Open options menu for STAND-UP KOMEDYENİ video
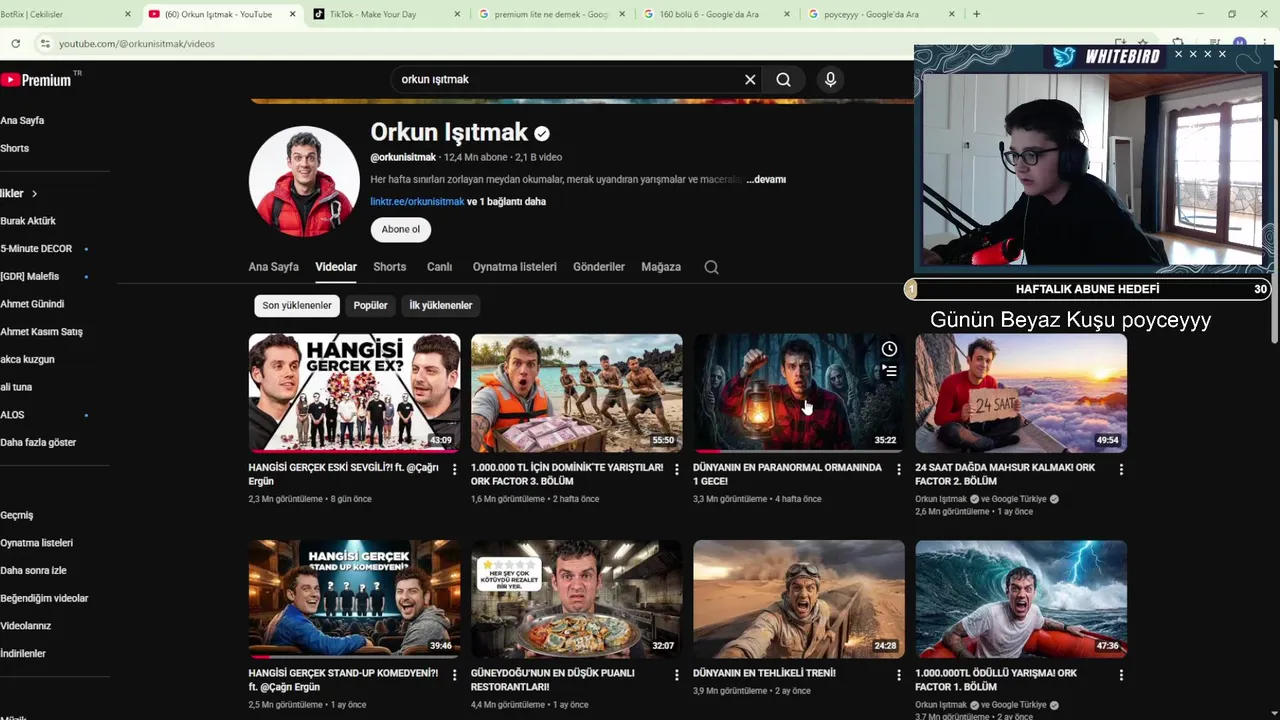Viewport: 1280px width, 720px height. click(455, 675)
